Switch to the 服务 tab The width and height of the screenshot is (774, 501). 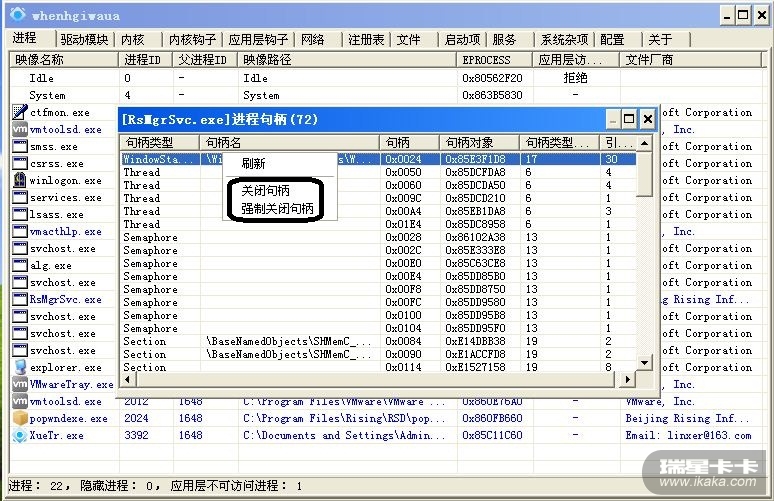(x=504, y=39)
